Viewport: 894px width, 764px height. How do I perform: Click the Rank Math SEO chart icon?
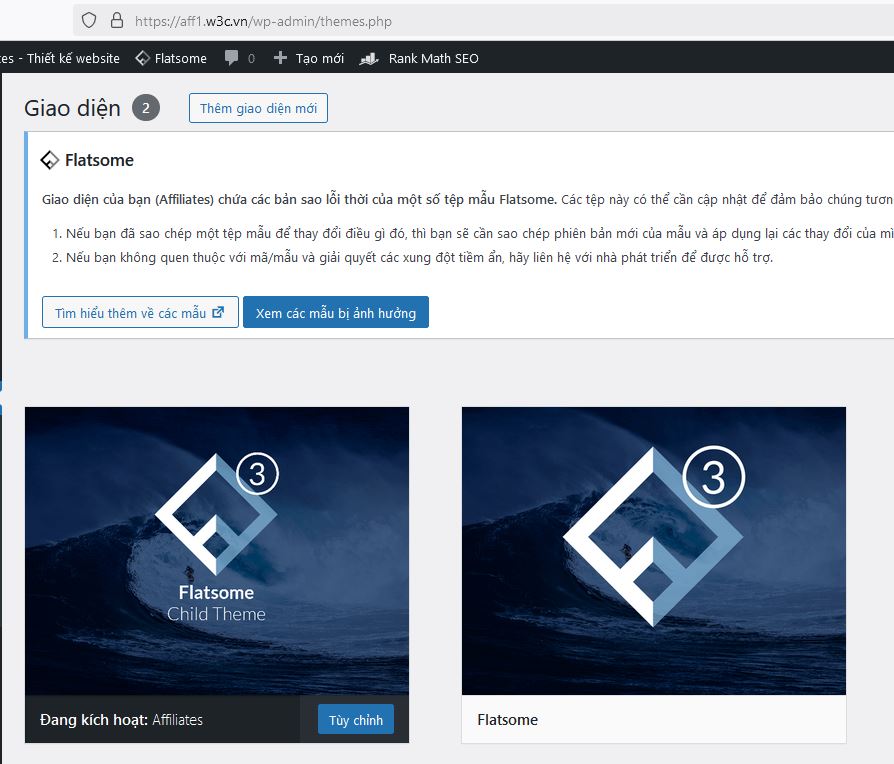[369, 58]
